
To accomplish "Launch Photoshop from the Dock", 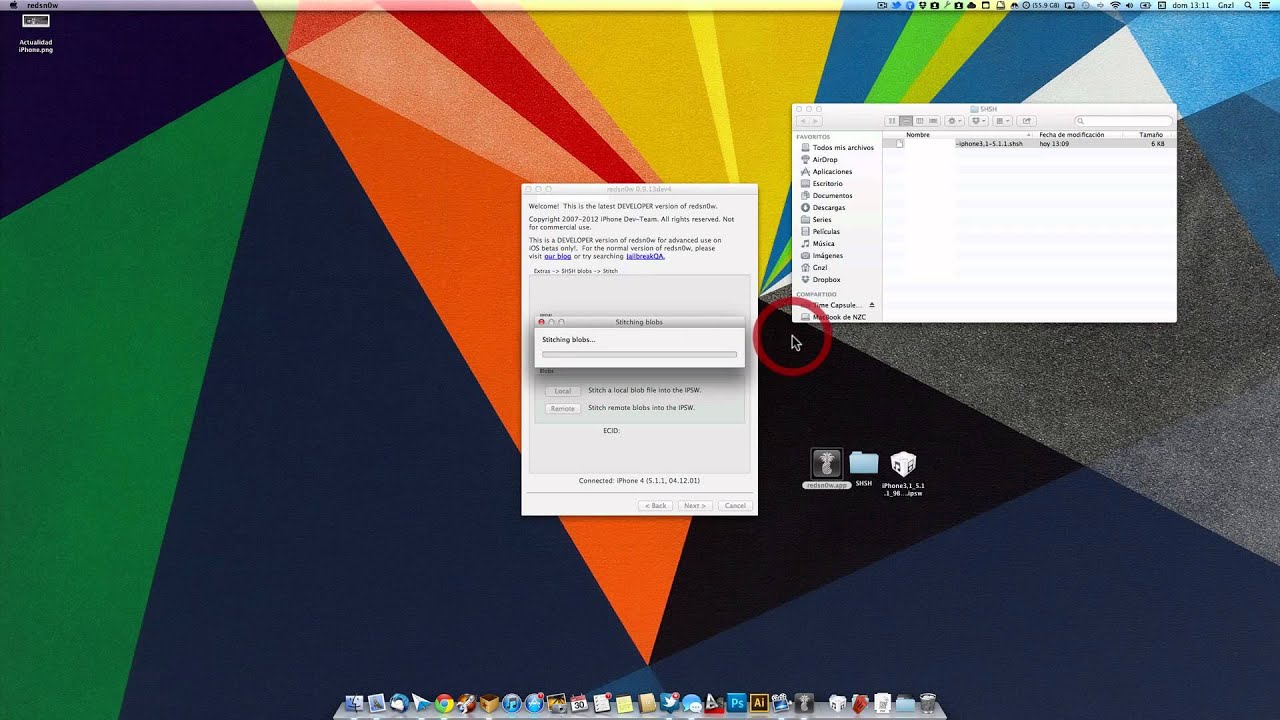I will [736, 703].
